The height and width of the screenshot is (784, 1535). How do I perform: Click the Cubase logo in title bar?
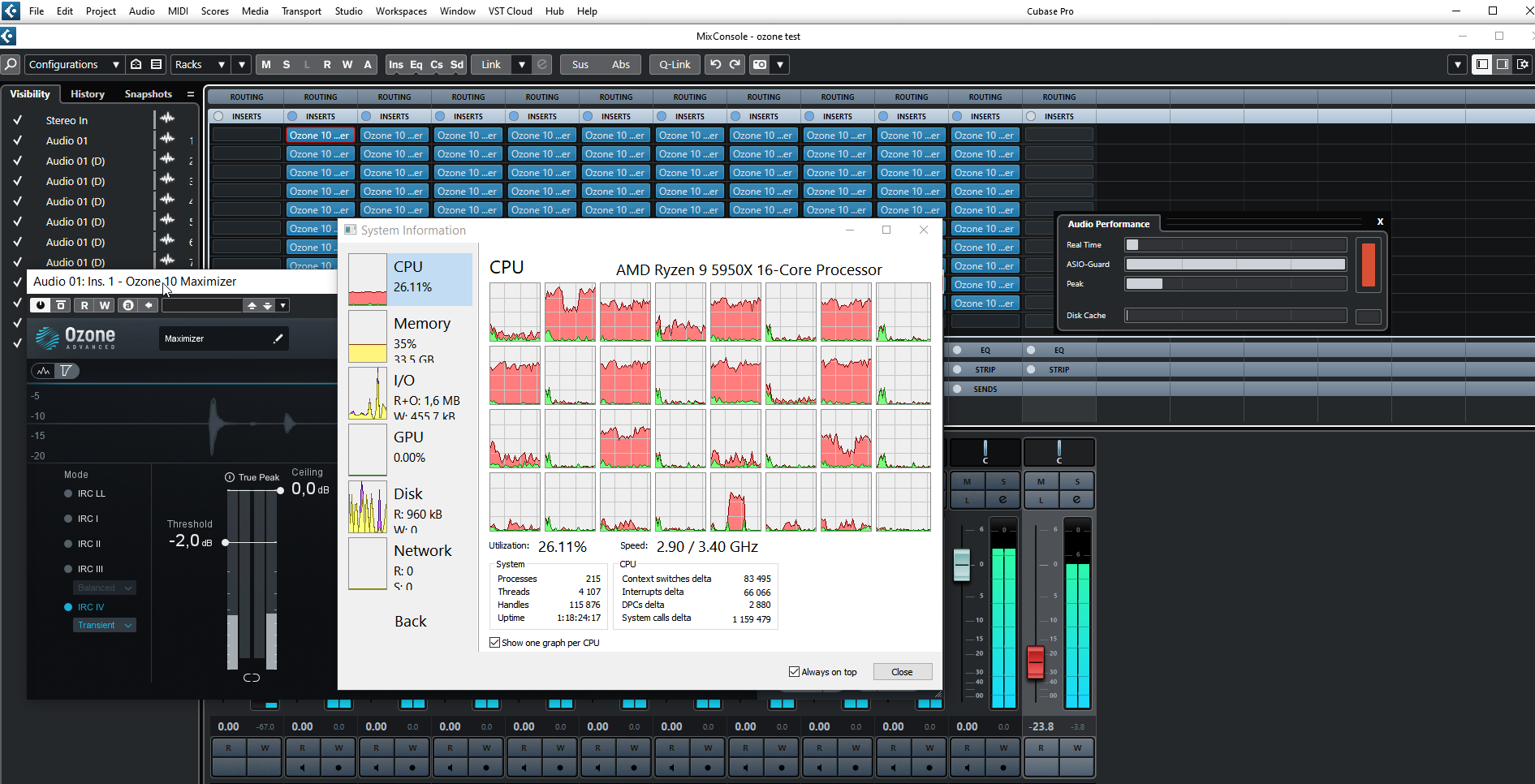click(11, 11)
